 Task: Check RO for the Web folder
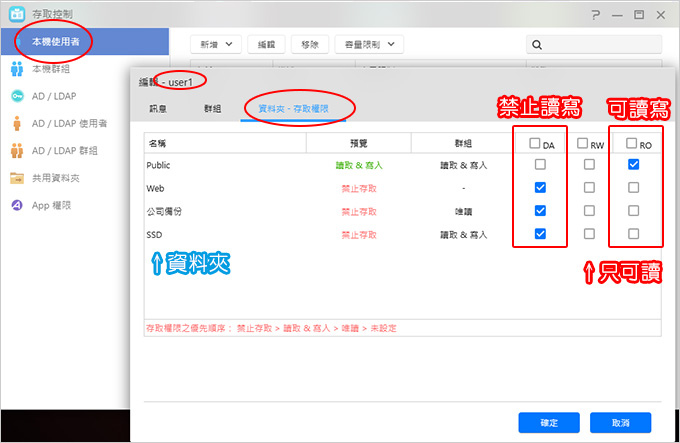pyautogui.click(x=634, y=188)
